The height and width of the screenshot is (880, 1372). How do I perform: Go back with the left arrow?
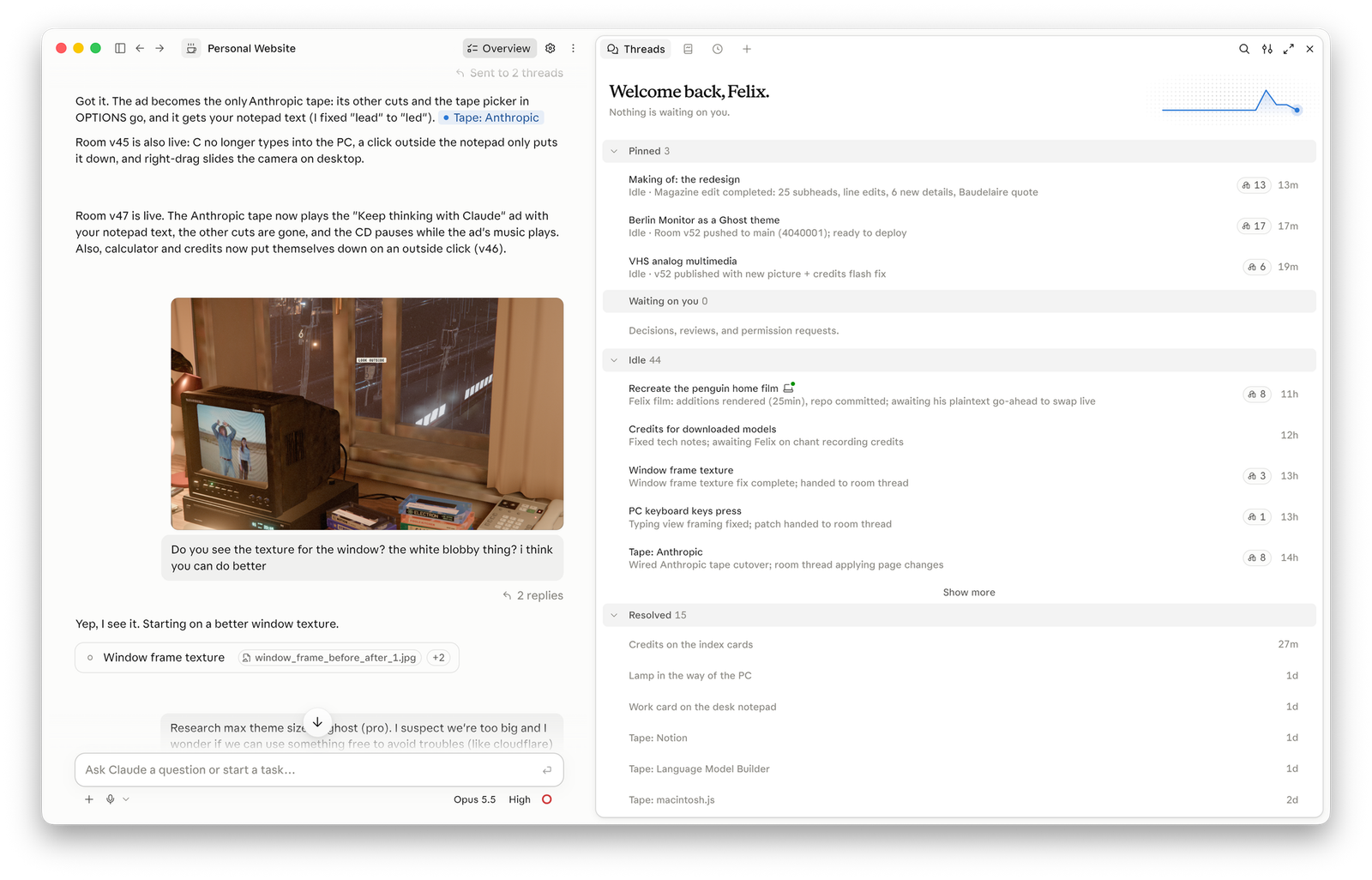click(x=140, y=49)
